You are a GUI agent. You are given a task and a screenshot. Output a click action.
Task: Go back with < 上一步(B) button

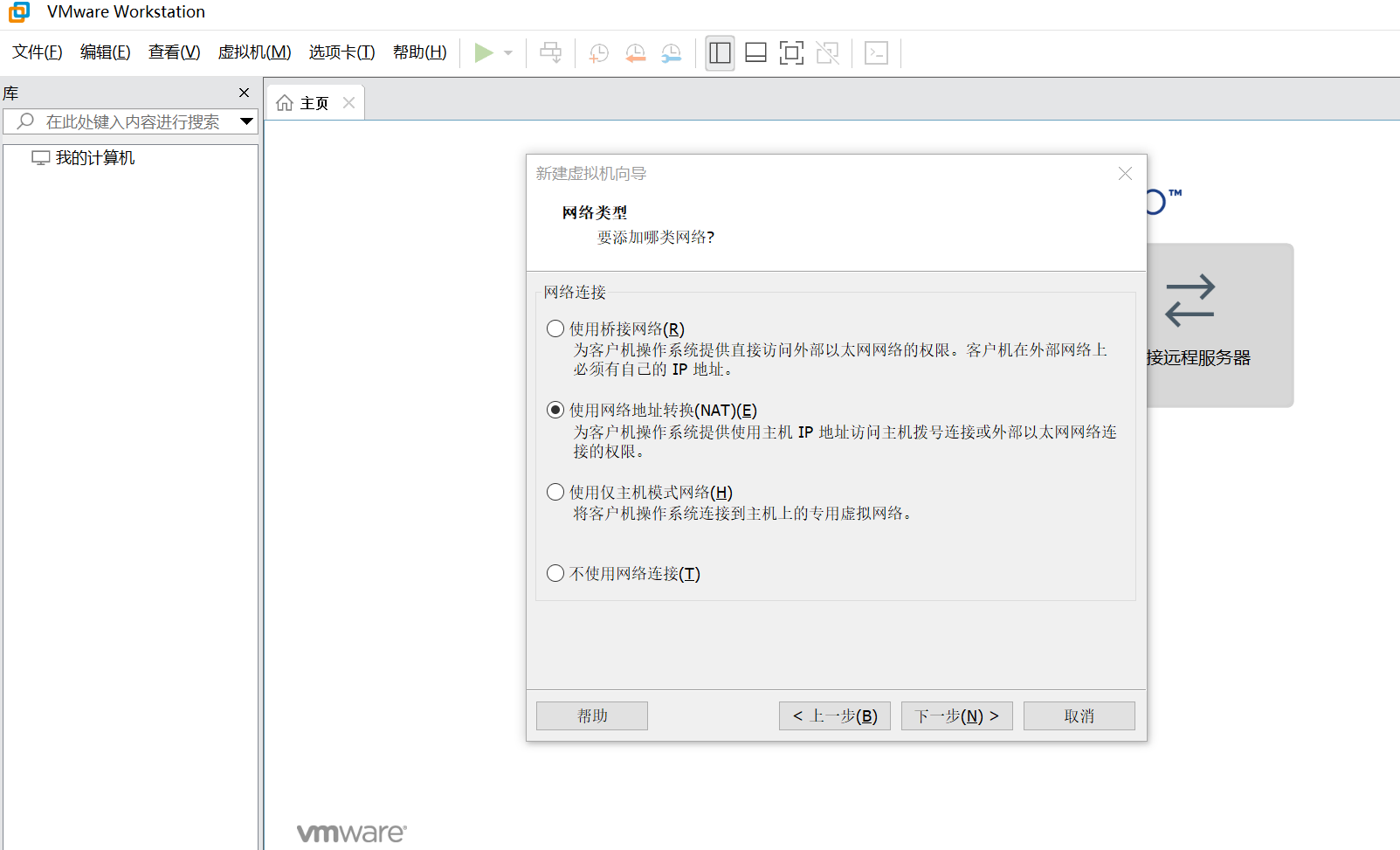[835, 716]
